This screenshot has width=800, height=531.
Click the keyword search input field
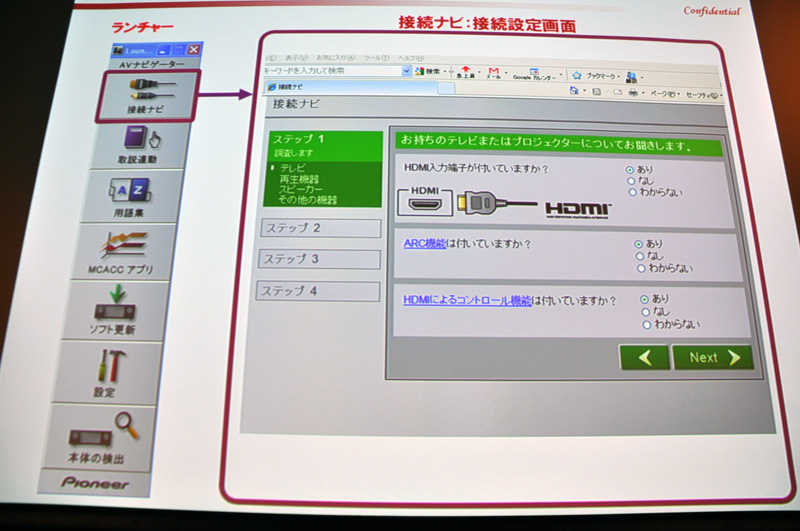[x=333, y=70]
